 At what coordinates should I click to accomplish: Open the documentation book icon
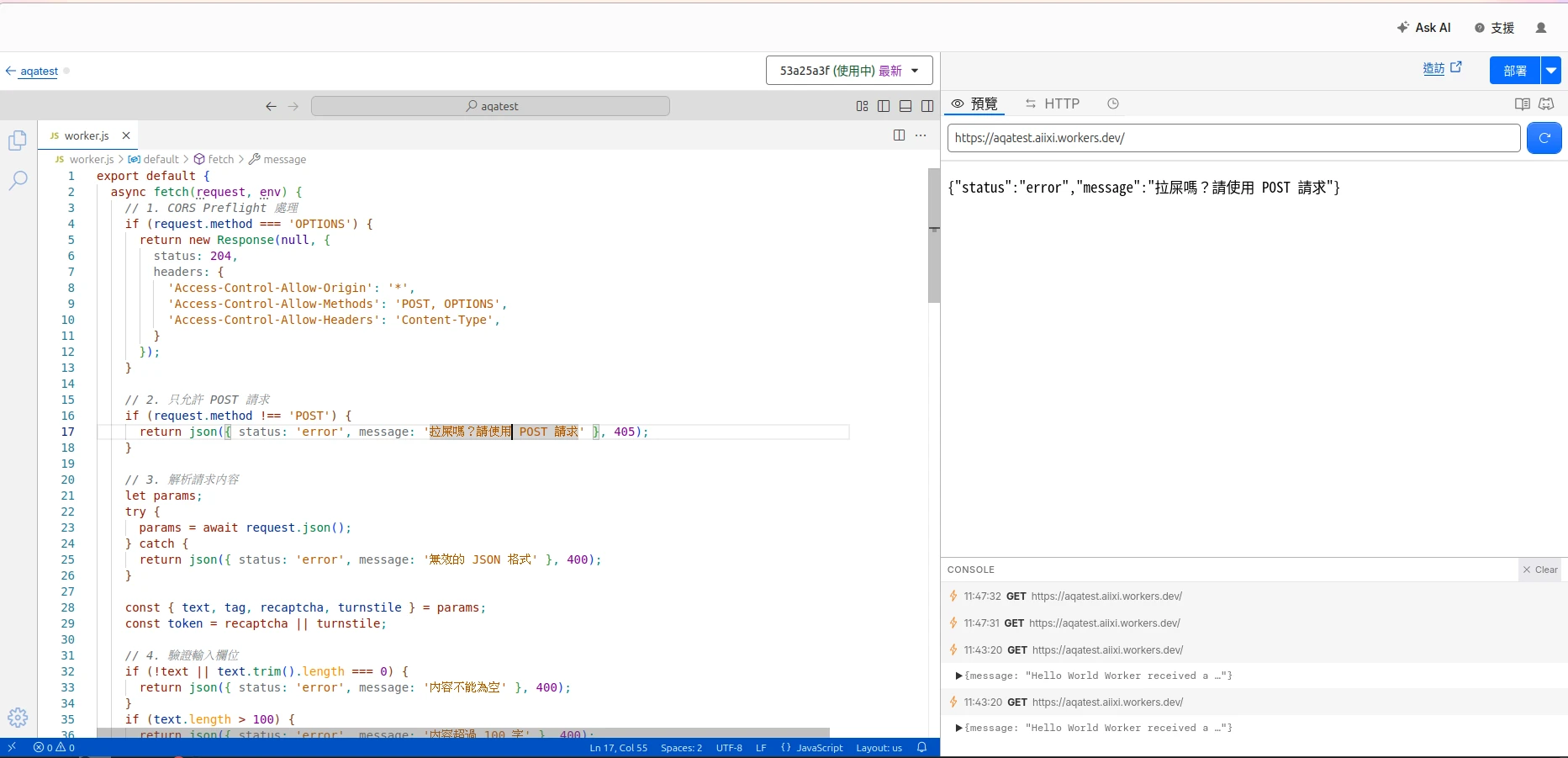coord(1522,104)
